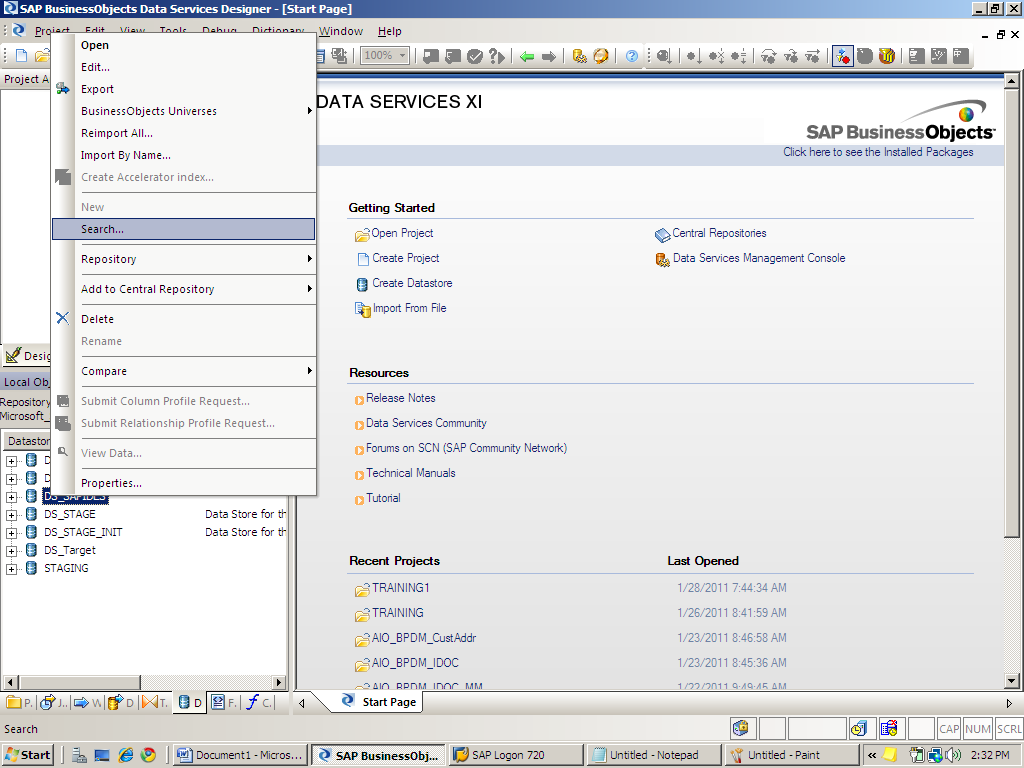The height and width of the screenshot is (768, 1024).
Task: Click the Import From File link
Action: [409, 308]
